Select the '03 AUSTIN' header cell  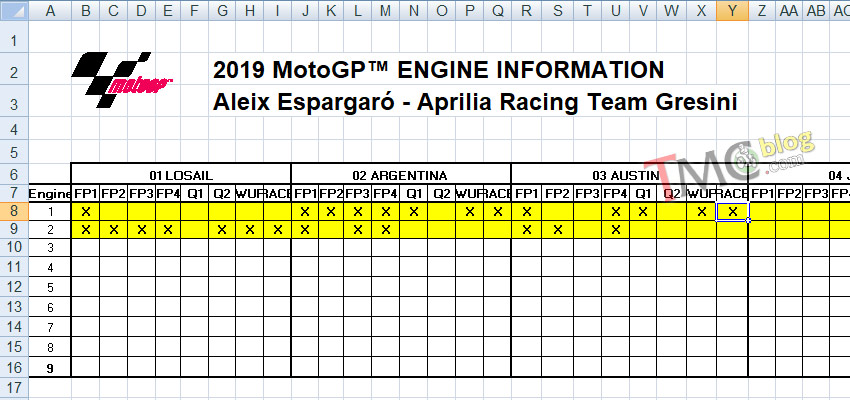click(x=629, y=175)
